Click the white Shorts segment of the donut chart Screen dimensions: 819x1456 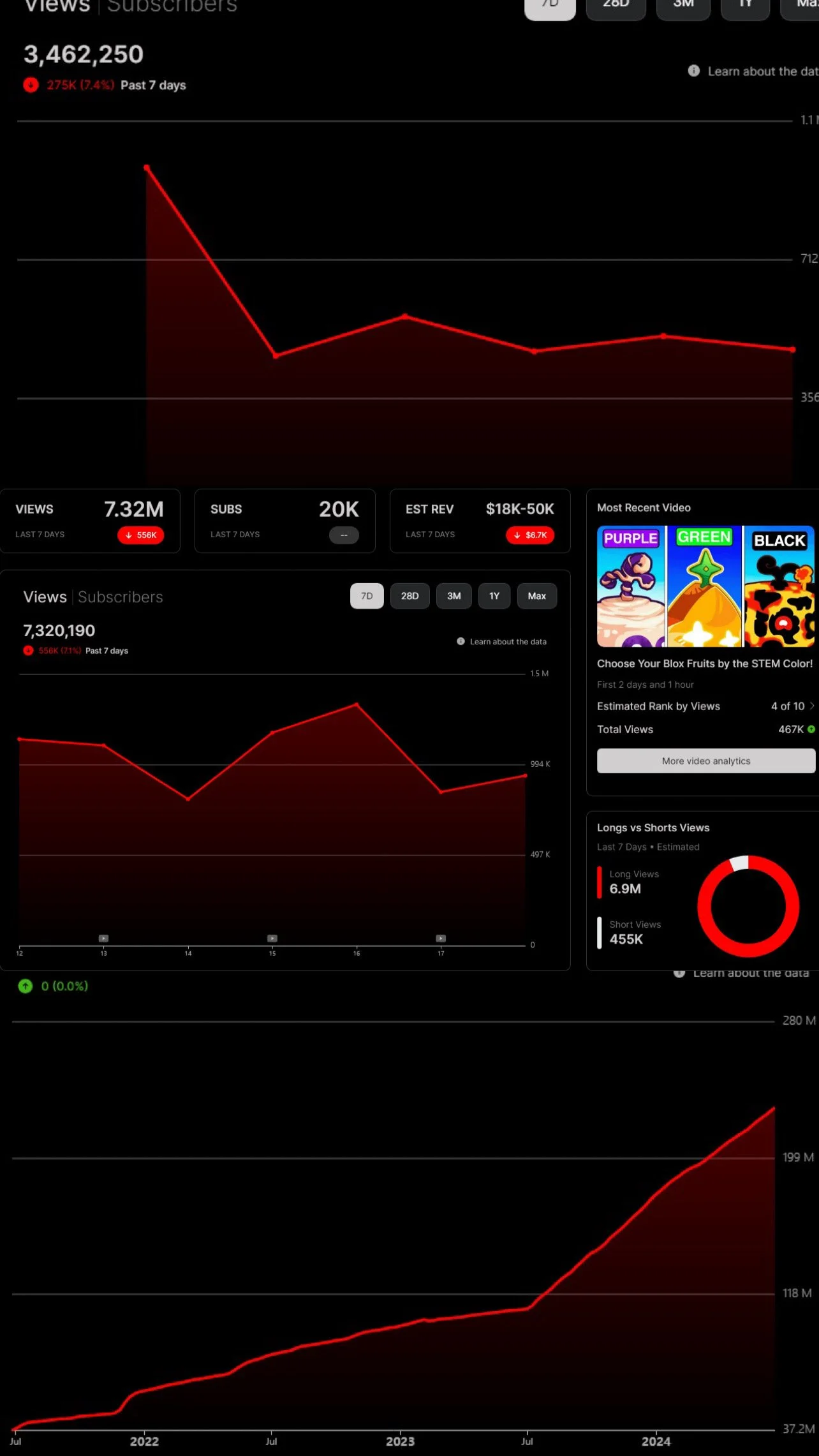click(x=739, y=863)
